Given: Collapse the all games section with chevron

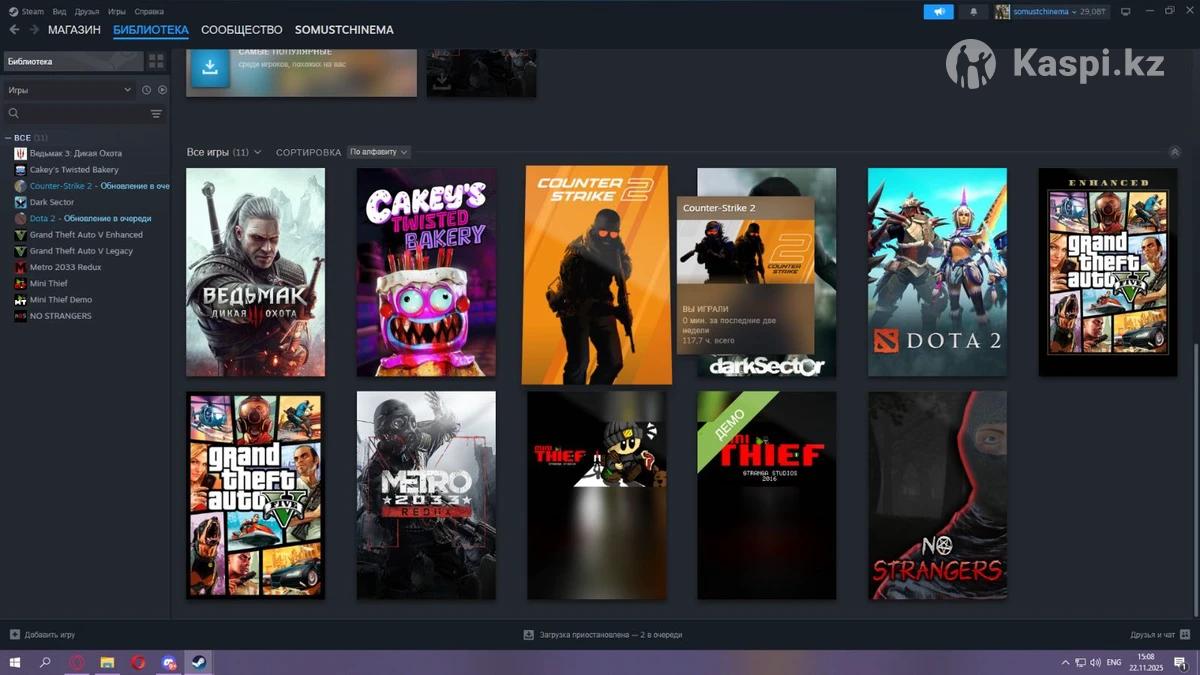Looking at the screenshot, I should [1174, 152].
